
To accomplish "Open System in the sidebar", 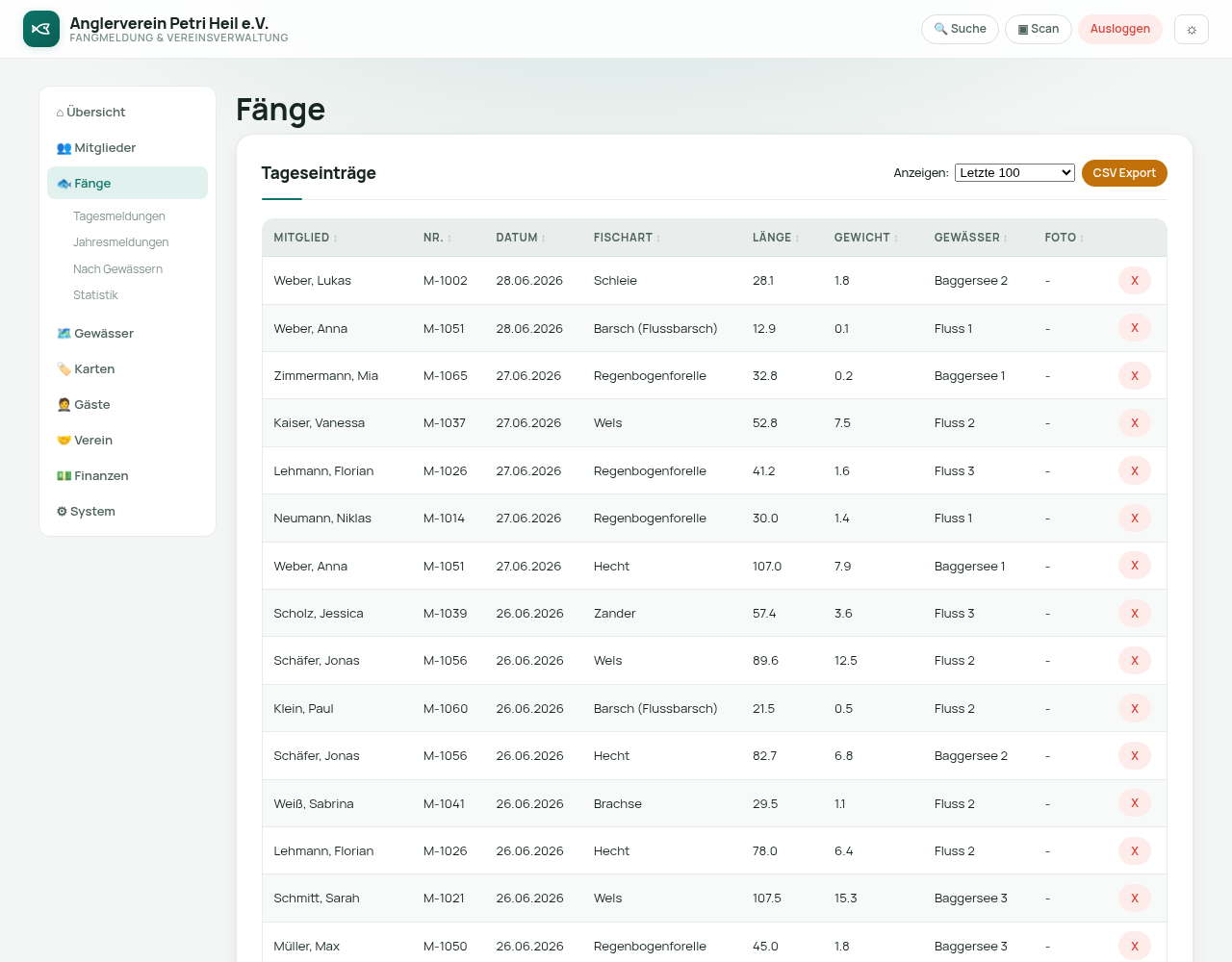I will point(127,512).
